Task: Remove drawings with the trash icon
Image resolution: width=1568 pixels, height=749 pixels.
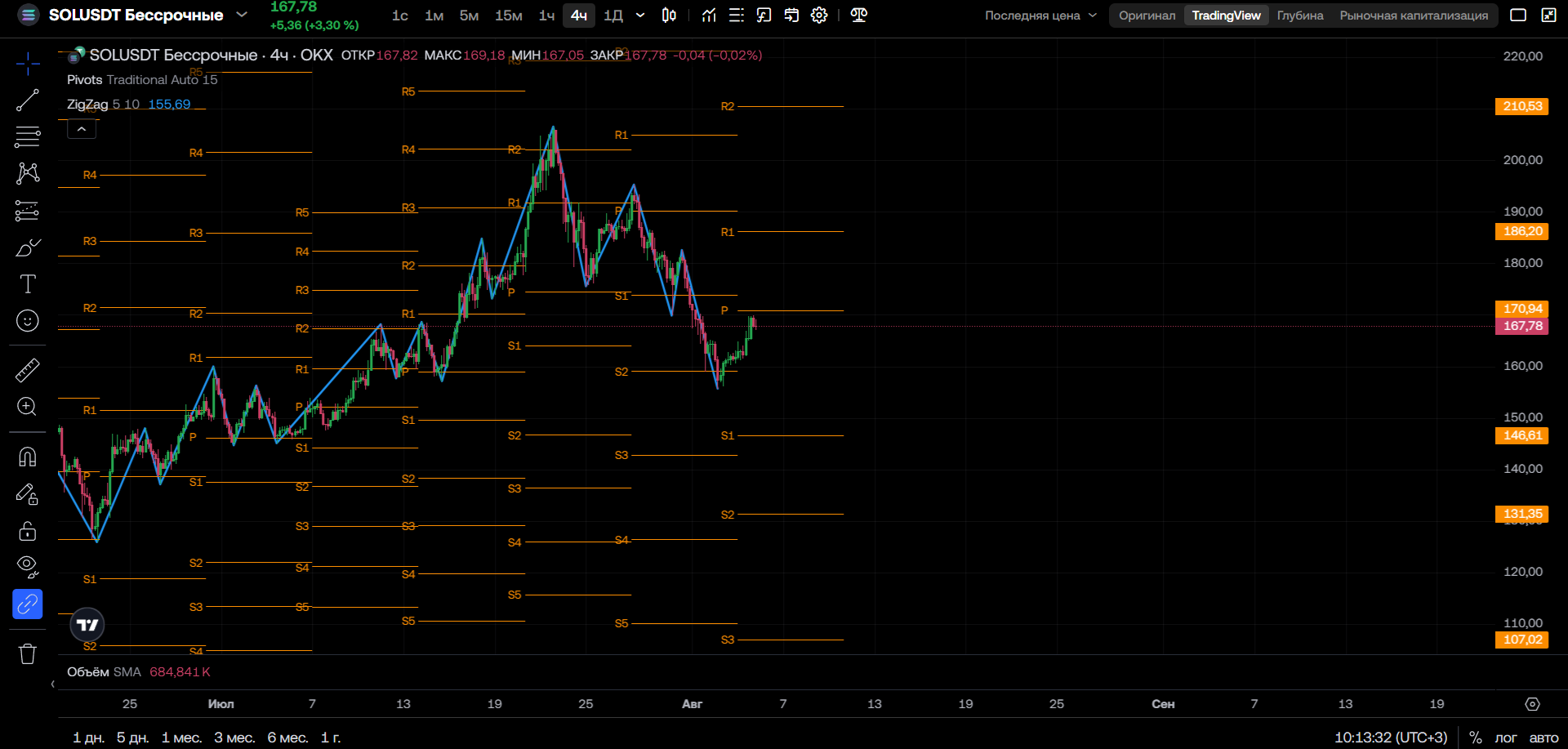Action: [x=28, y=653]
